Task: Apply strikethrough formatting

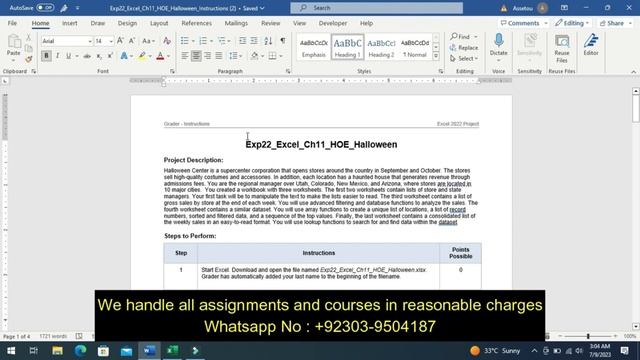Action: click(x=87, y=56)
